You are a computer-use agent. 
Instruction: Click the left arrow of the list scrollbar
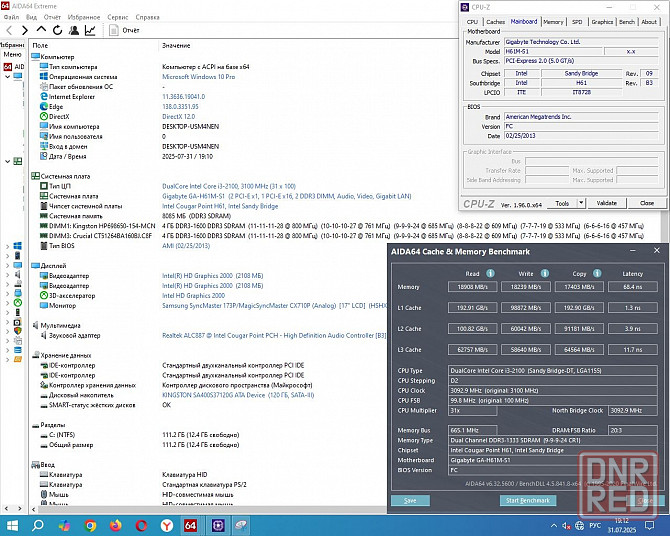coord(33,509)
